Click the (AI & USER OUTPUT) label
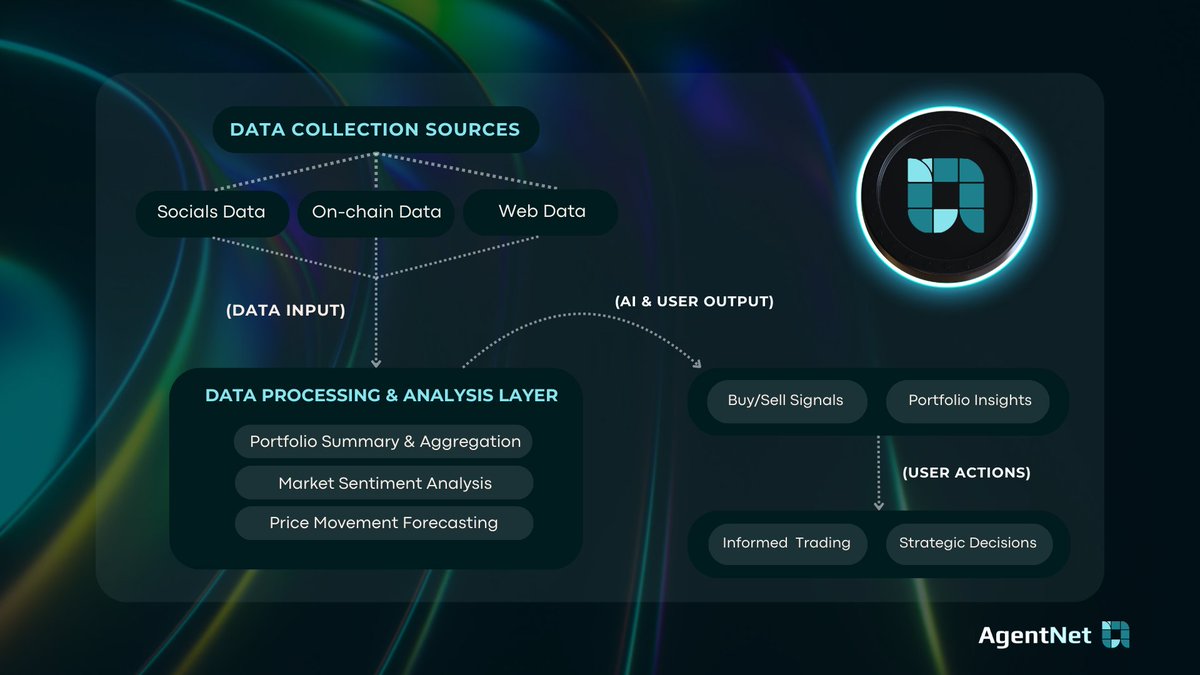This screenshot has width=1200, height=675. click(694, 301)
